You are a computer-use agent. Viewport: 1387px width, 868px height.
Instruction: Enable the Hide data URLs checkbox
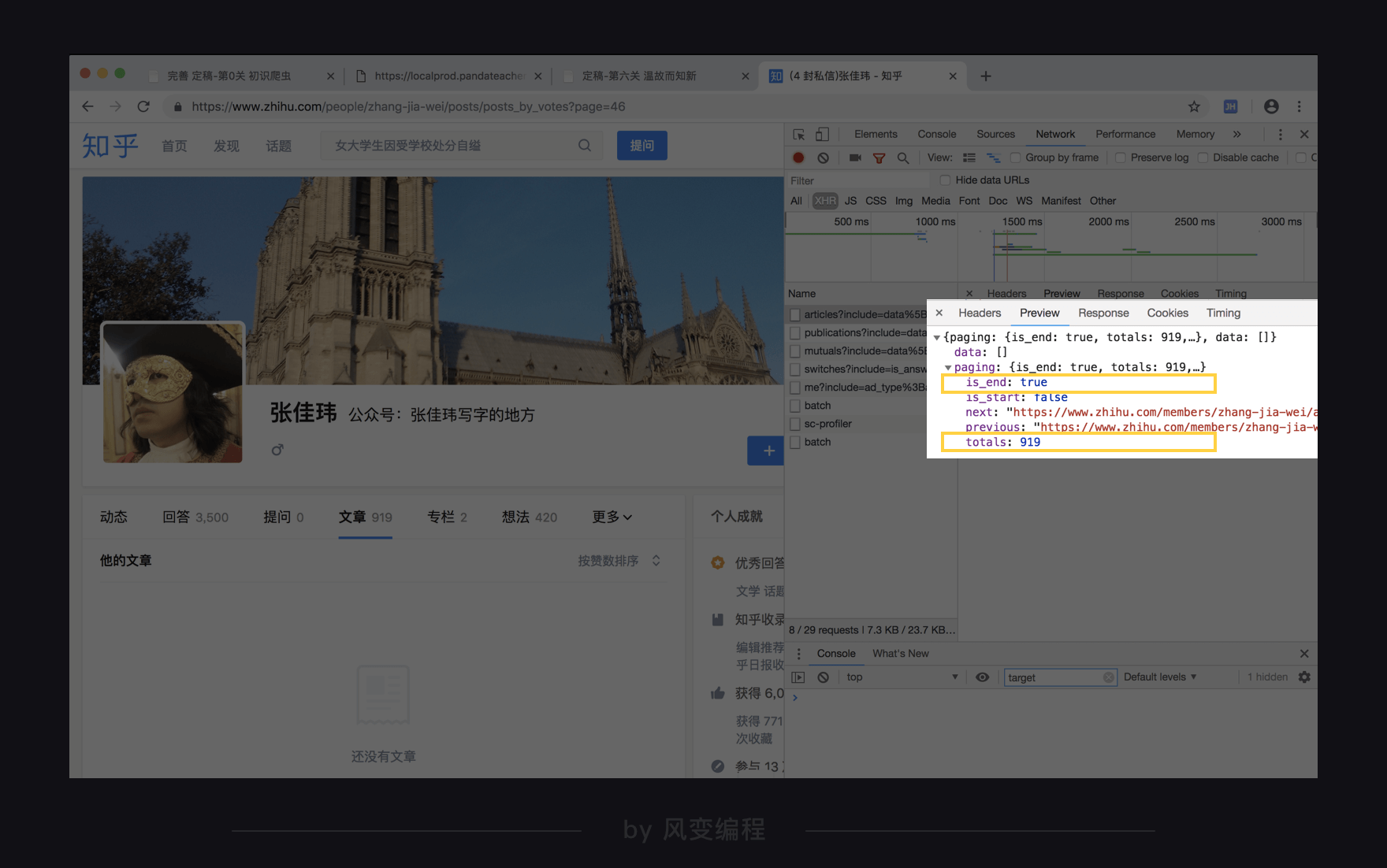click(x=945, y=180)
